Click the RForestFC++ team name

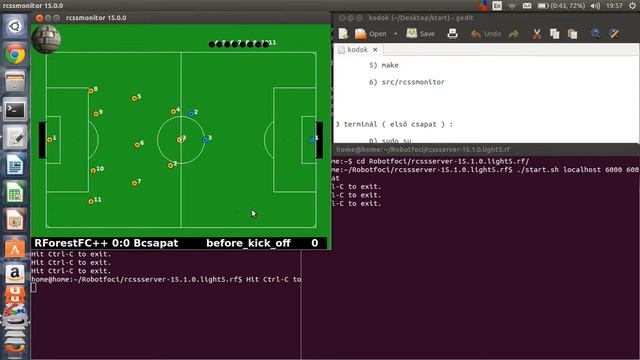(72, 243)
